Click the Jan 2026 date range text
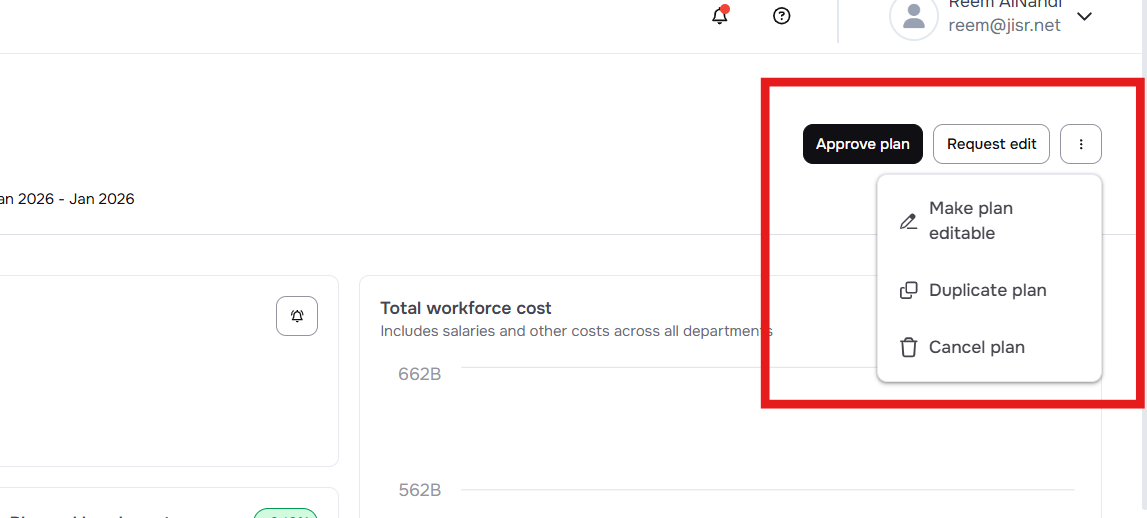 [67, 199]
